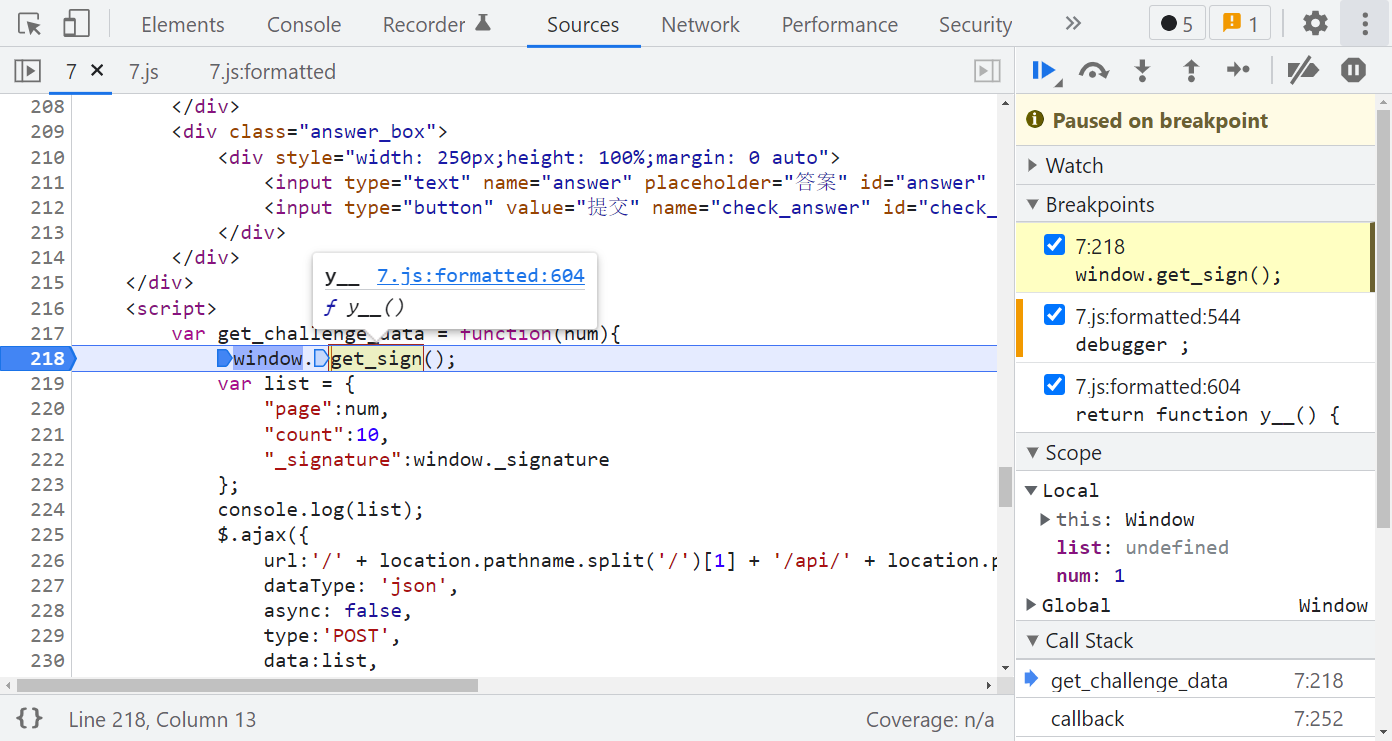The height and width of the screenshot is (741, 1392).
Task: Select the get_challenge_data call stack frame
Action: coord(1195,681)
